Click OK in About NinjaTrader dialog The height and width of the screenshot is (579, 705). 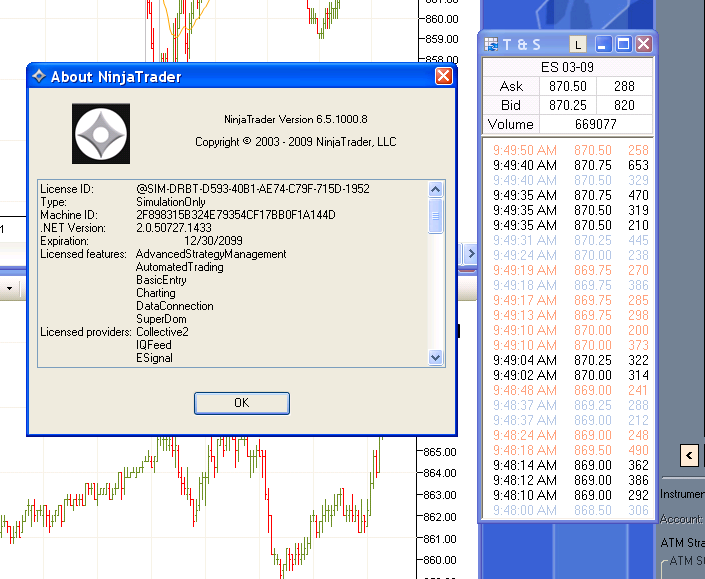pyautogui.click(x=242, y=403)
